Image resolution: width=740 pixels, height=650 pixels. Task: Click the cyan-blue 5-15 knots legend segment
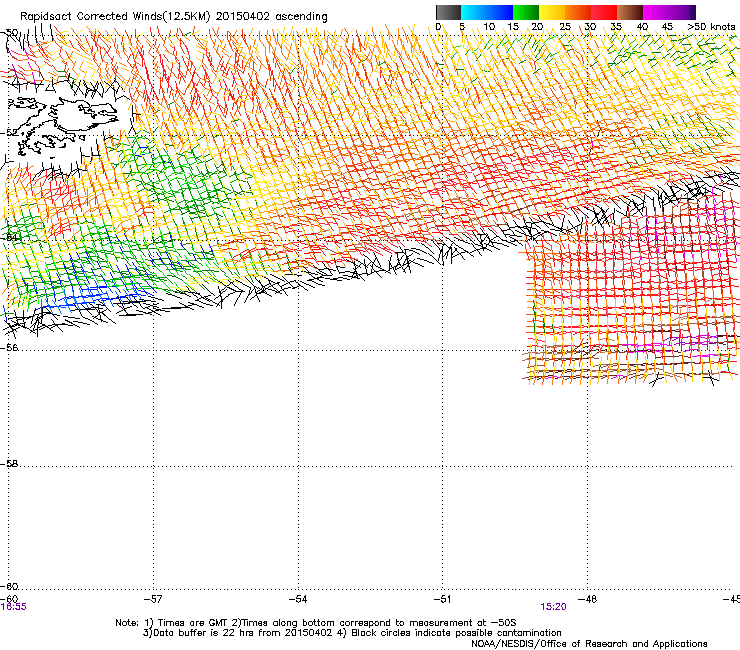[487, 12]
